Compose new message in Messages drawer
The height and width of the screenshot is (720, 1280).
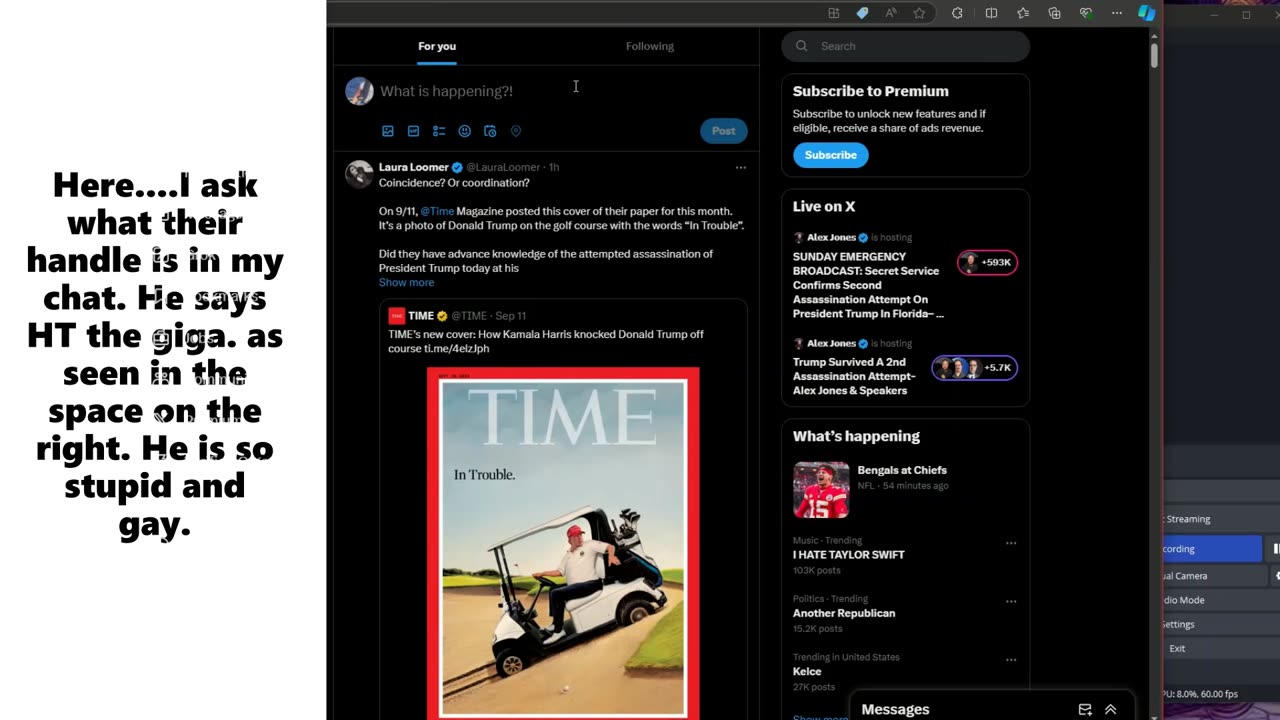[1085, 709]
